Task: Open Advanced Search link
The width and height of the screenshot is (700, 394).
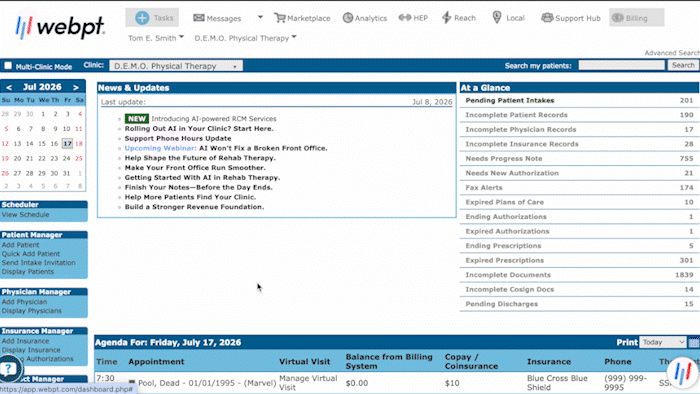Action: (672, 53)
